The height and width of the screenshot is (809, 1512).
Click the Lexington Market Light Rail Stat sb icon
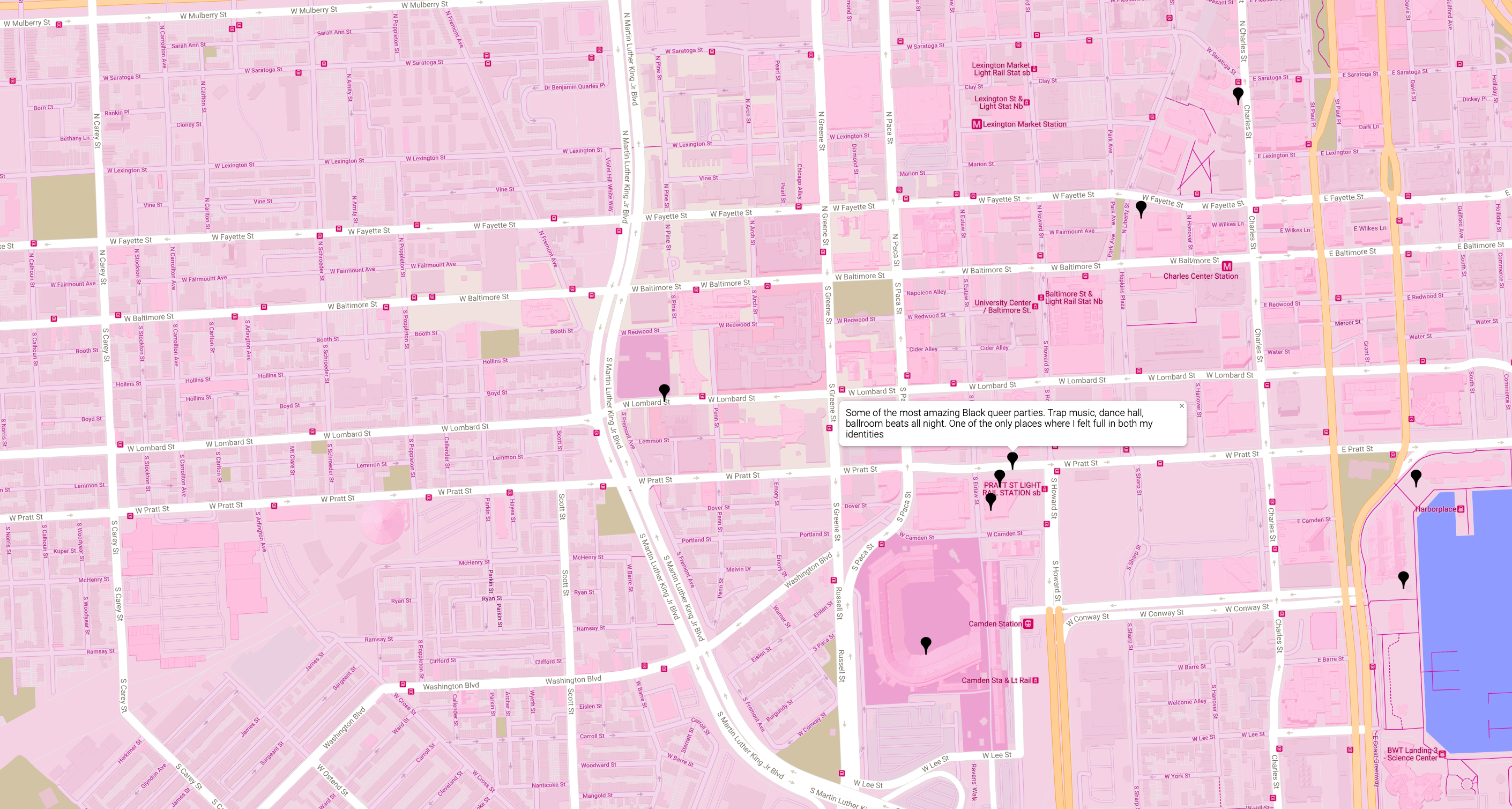pyautogui.click(x=1034, y=69)
